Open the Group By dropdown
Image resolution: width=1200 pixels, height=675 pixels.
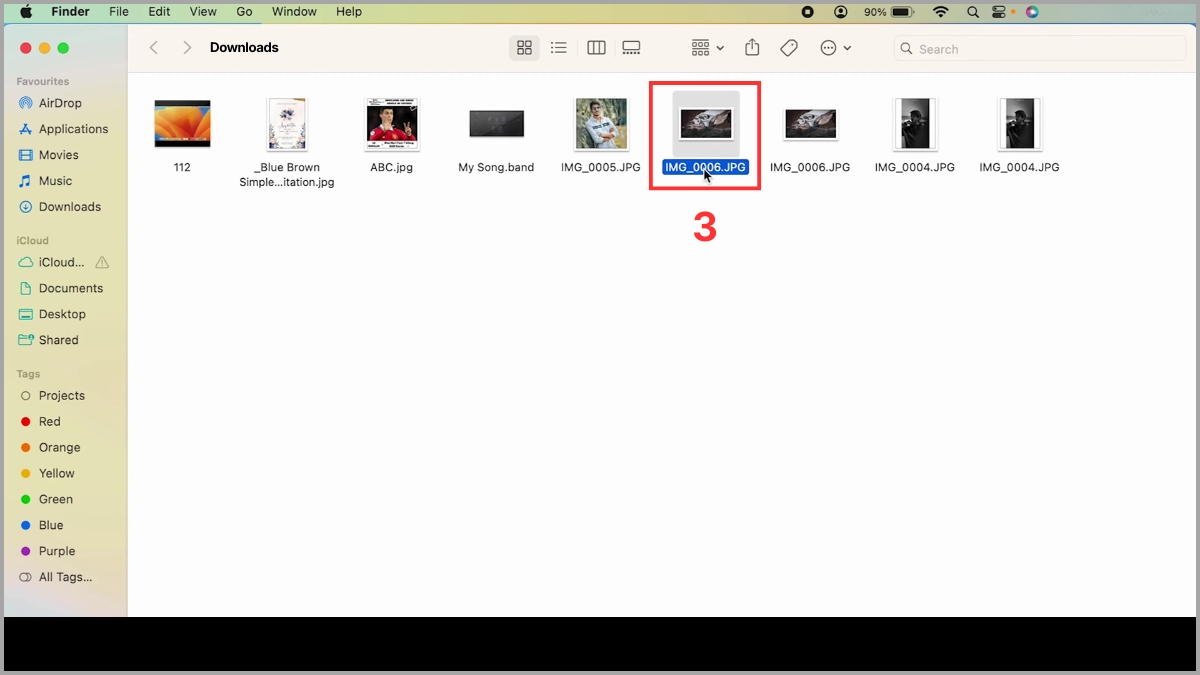click(707, 48)
